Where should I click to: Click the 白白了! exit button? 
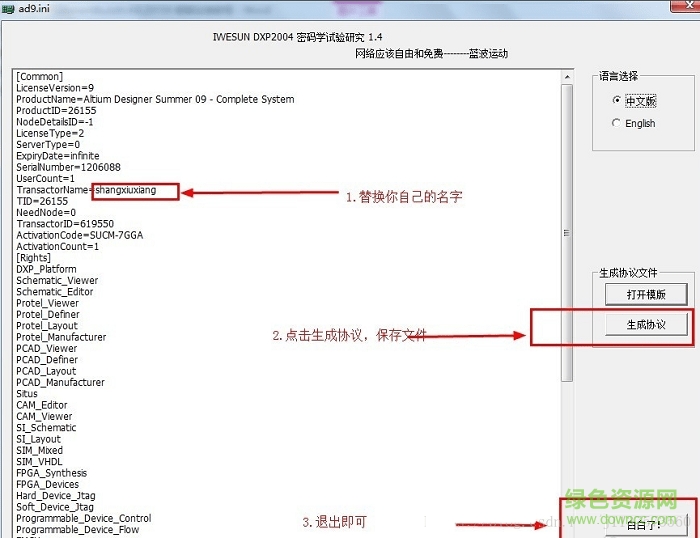642,523
